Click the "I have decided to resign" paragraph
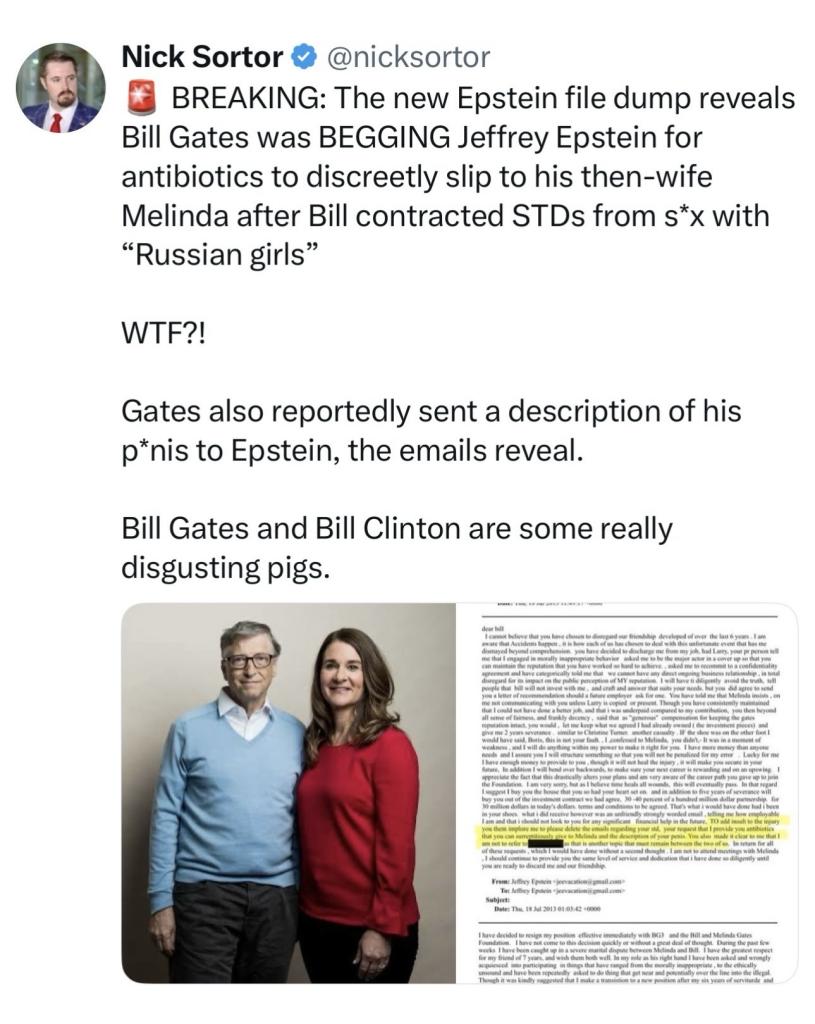This screenshot has height=1024, width=815. pos(627,955)
